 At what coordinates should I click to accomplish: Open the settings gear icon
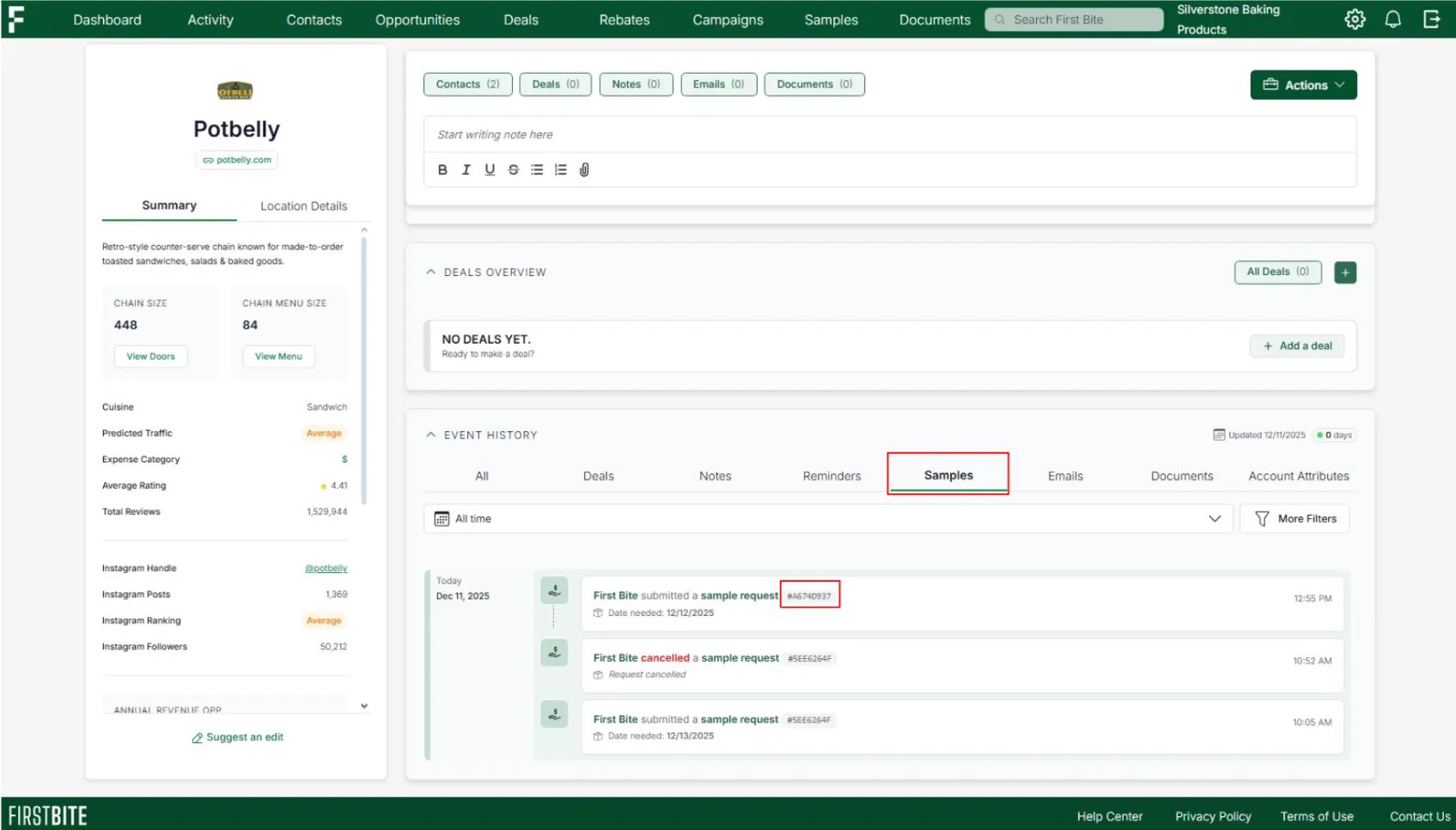(1355, 19)
